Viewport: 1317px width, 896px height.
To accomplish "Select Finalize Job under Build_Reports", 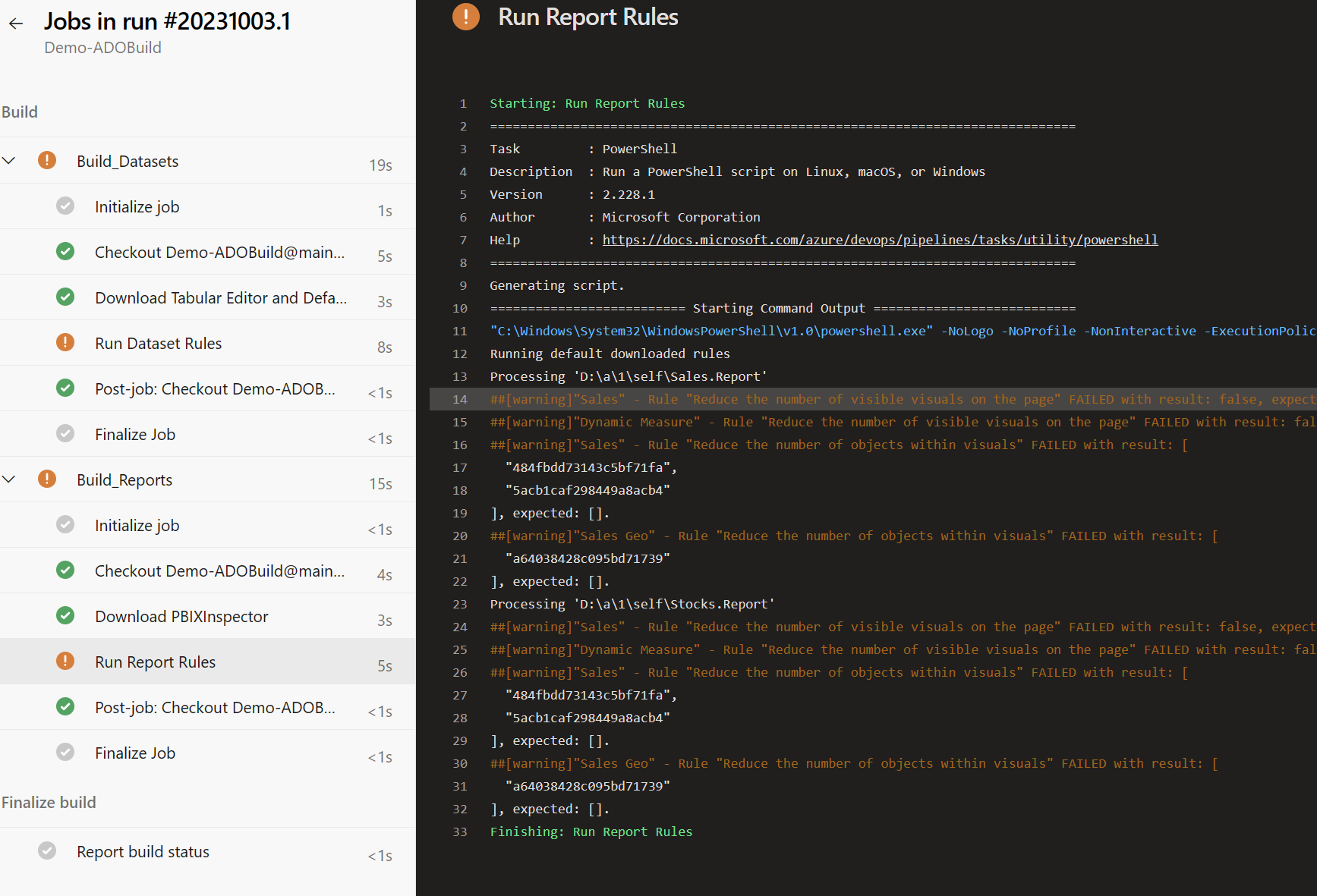I will [x=134, y=753].
